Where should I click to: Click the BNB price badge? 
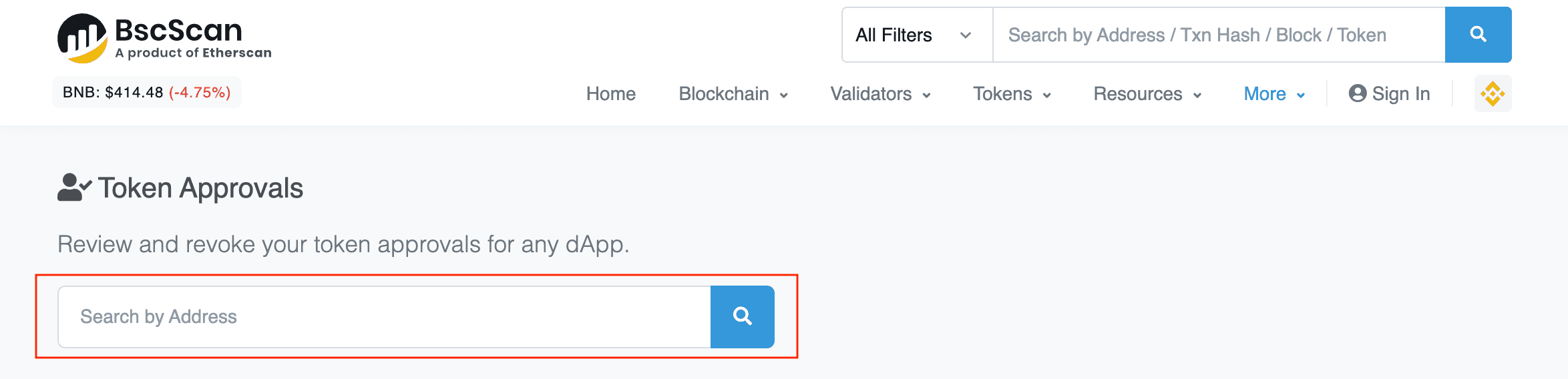coord(147,92)
